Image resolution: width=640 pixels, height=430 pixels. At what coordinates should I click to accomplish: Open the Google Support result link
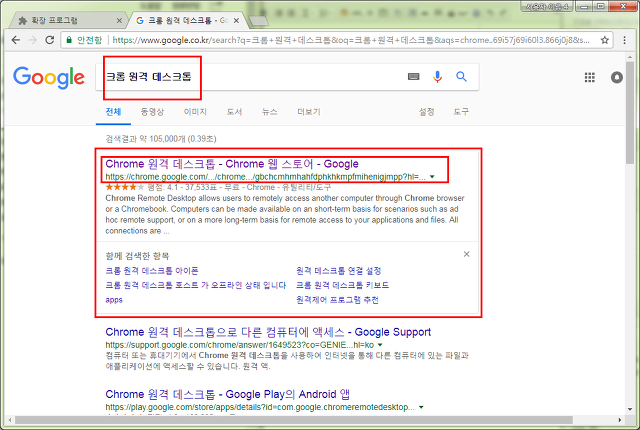(x=268, y=332)
